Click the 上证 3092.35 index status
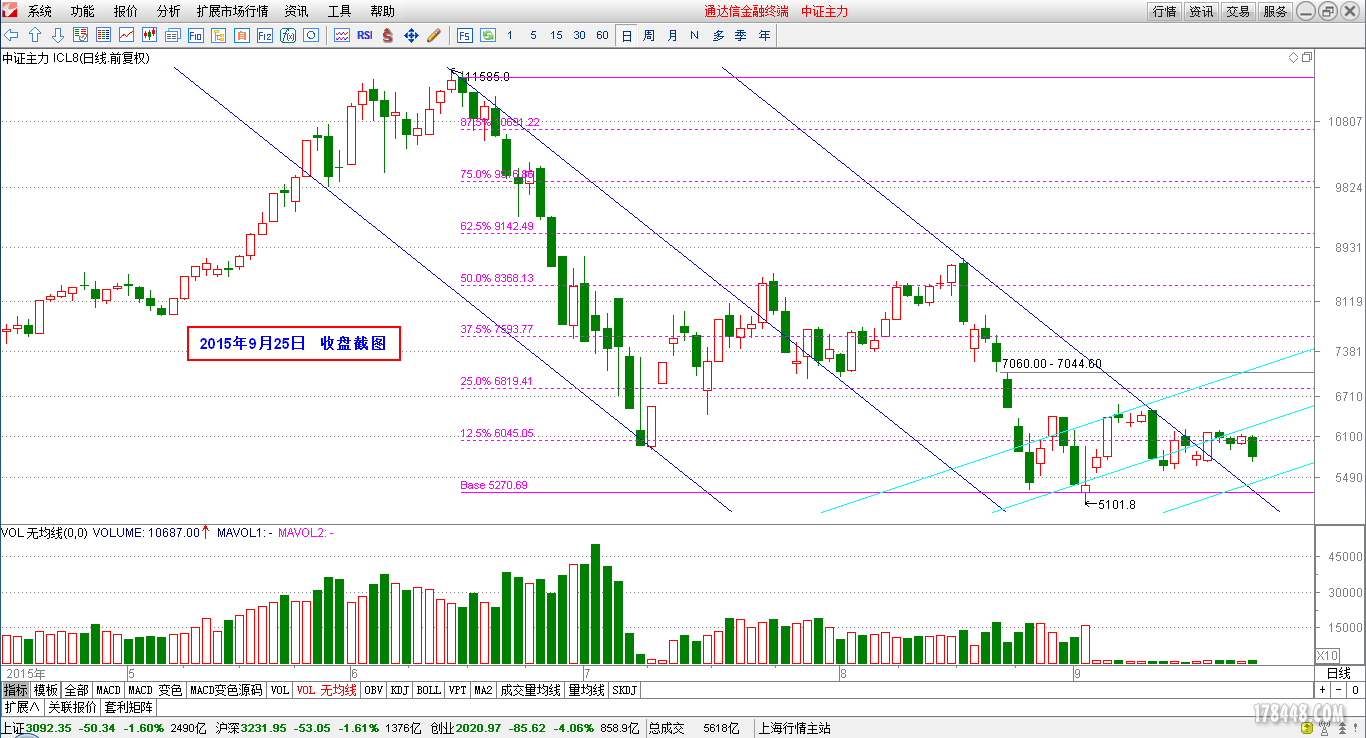Image resolution: width=1366 pixels, height=738 pixels. point(34,728)
